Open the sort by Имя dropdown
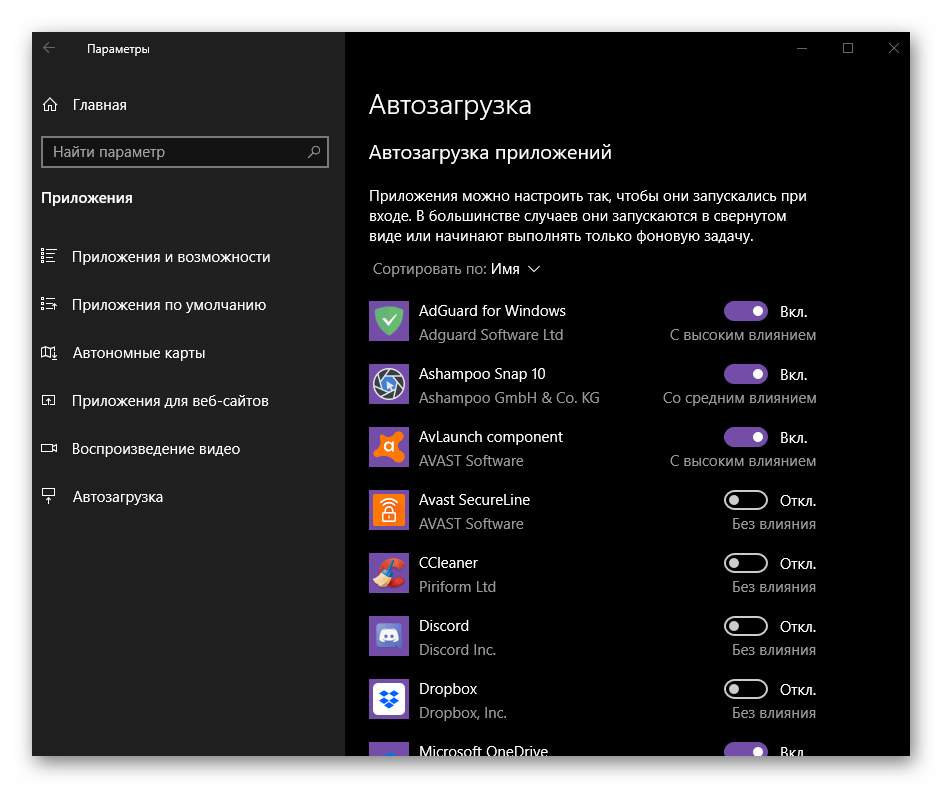 click(515, 269)
